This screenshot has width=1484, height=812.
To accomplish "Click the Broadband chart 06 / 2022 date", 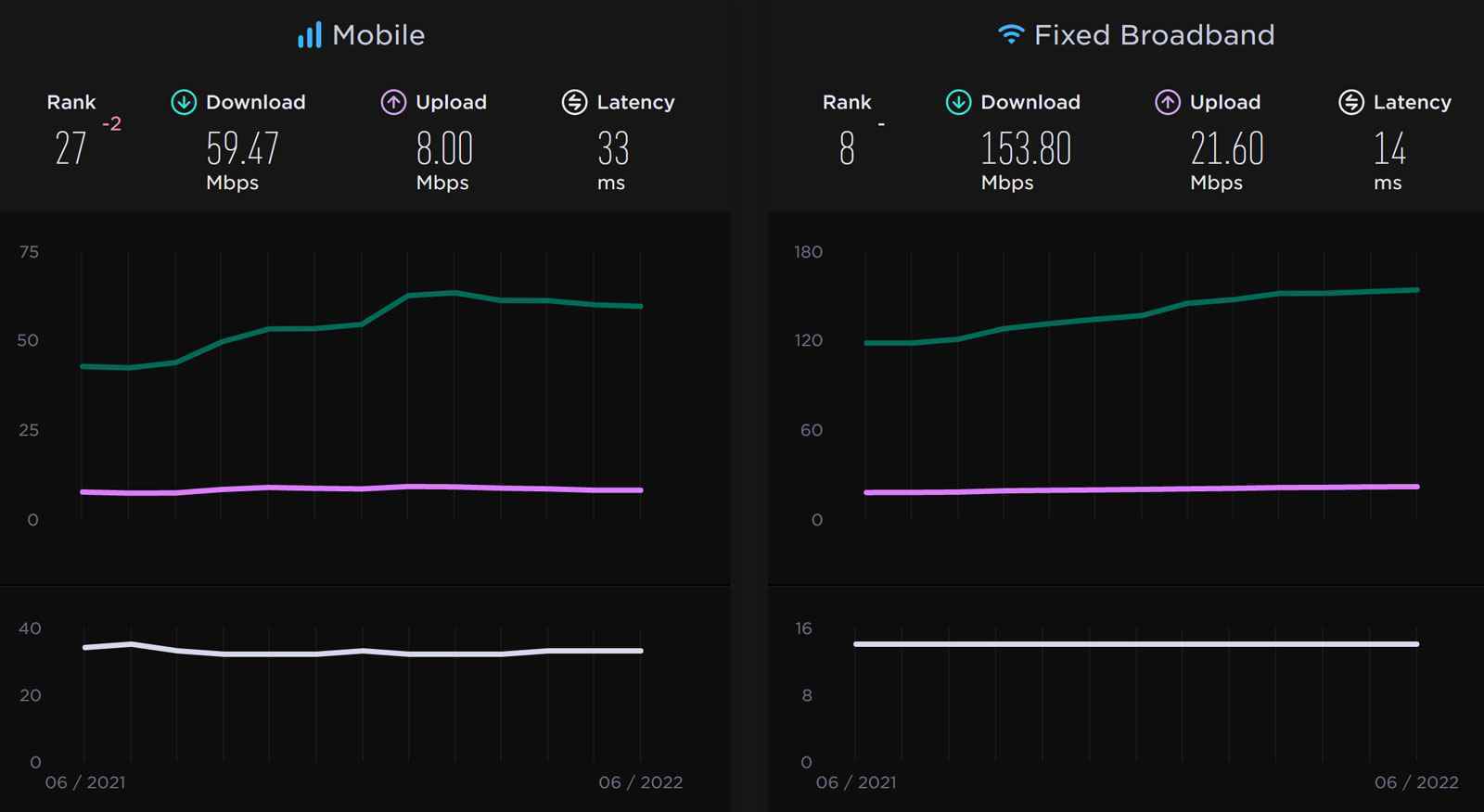I will pyautogui.click(x=1416, y=782).
